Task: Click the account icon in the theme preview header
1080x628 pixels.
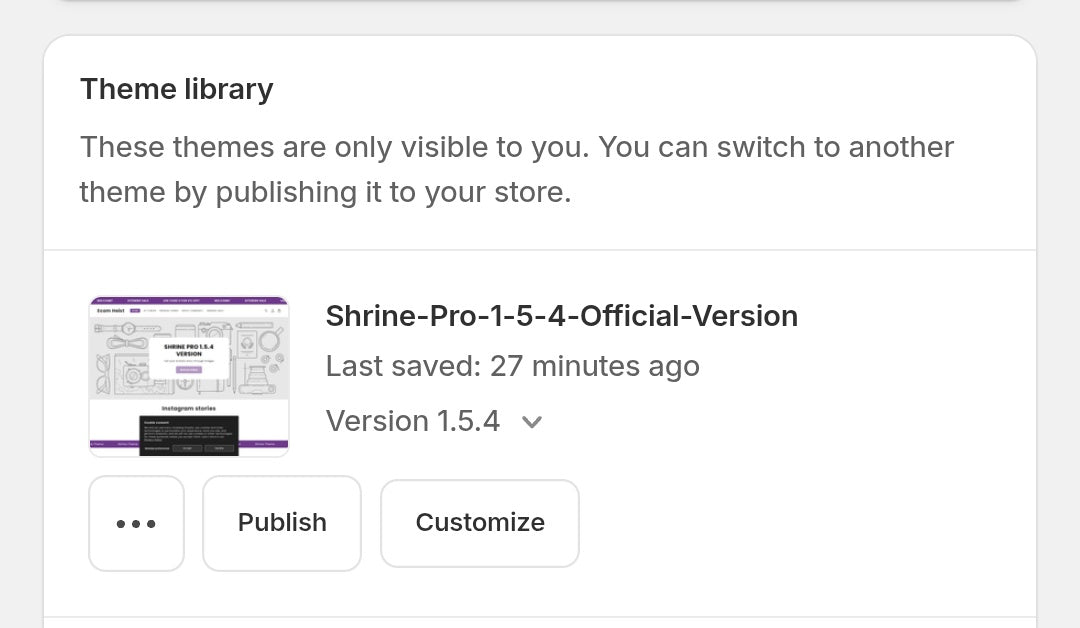Action: tap(272, 310)
